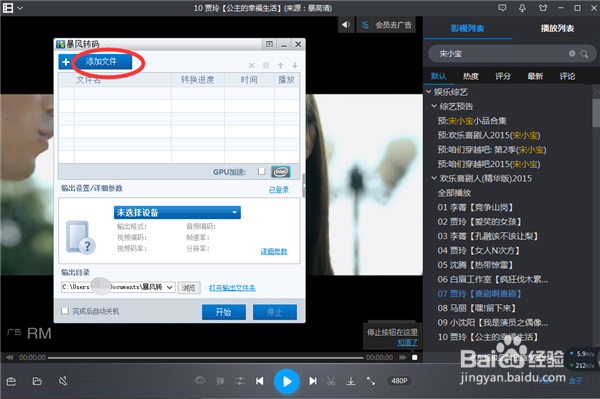Open toolbox icon in bottom bar
This screenshot has height=399, width=600.
[x=11, y=381]
